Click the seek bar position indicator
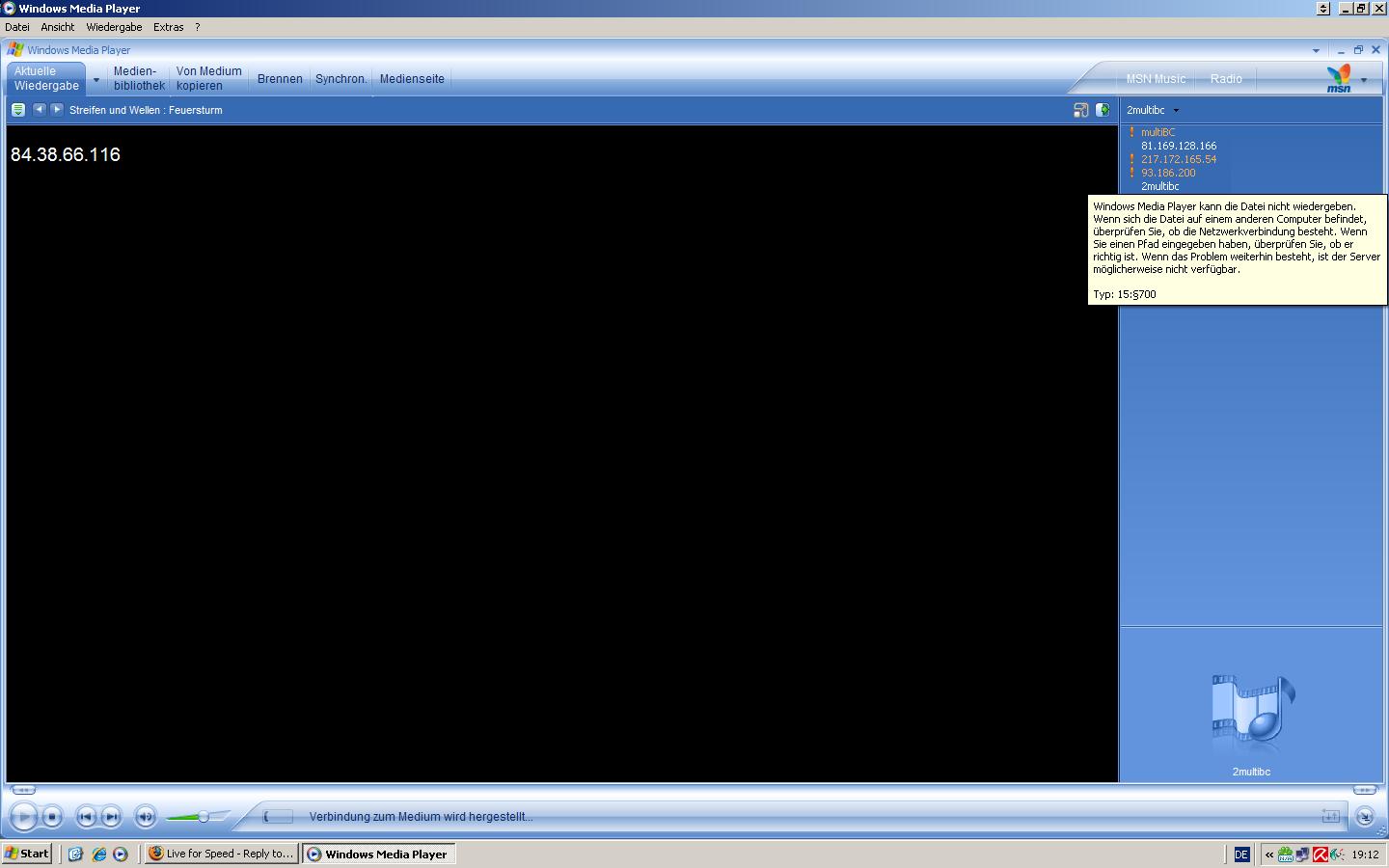 pos(278,817)
